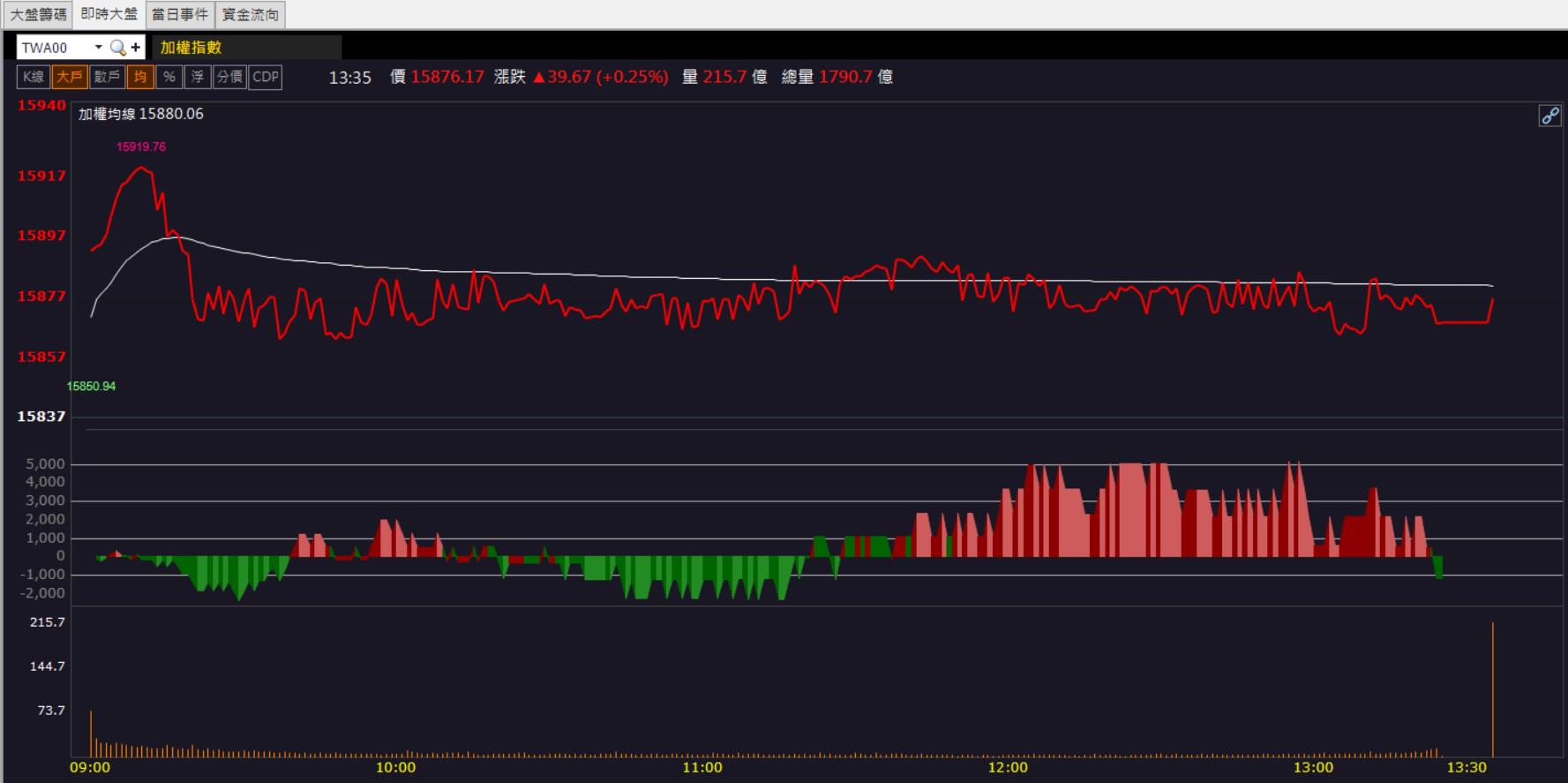Click the 215.7 volume axis label
Image resolution: width=1568 pixels, height=783 pixels.
pyautogui.click(x=48, y=621)
